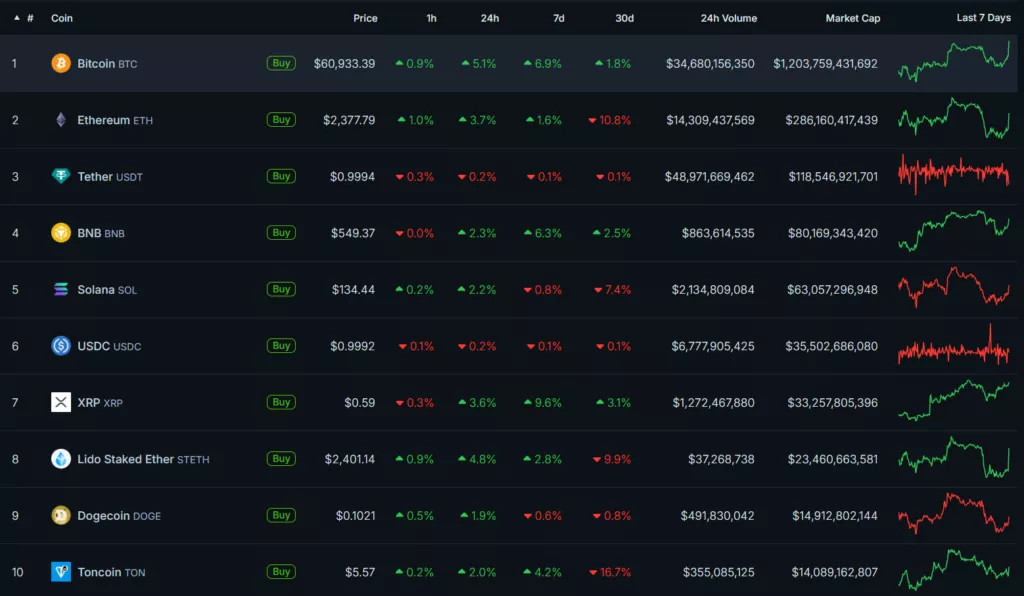This screenshot has height=596, width=1024.
Task: Click the Toncoin blue logo icon
Action: [x=61, y=572]
